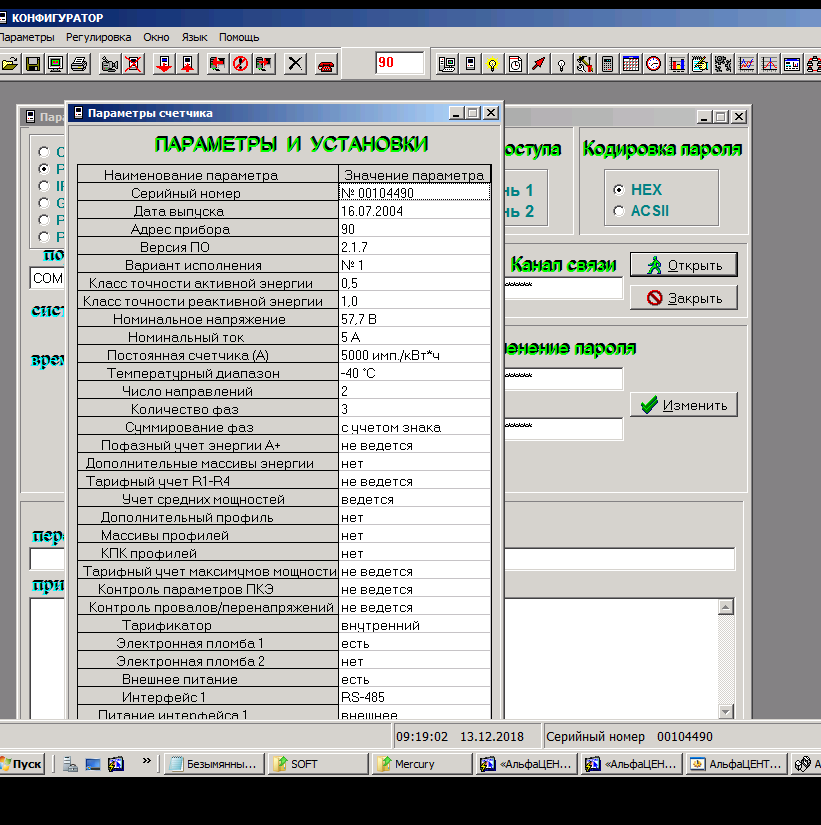
Task: Click the meter icon with blue display and red arrow
Action: [x=164, y=64]
